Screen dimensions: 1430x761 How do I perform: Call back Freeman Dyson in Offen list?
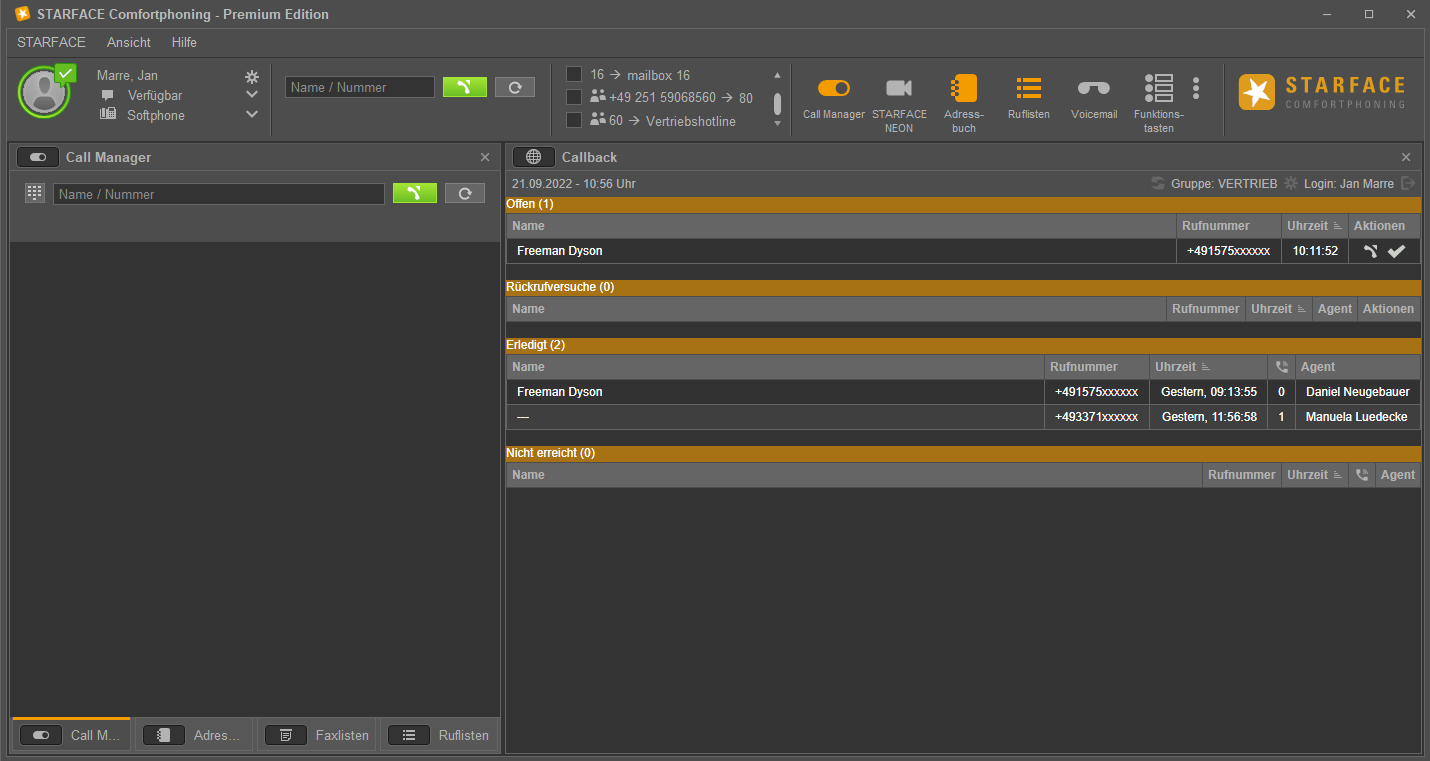(1370, 251)
